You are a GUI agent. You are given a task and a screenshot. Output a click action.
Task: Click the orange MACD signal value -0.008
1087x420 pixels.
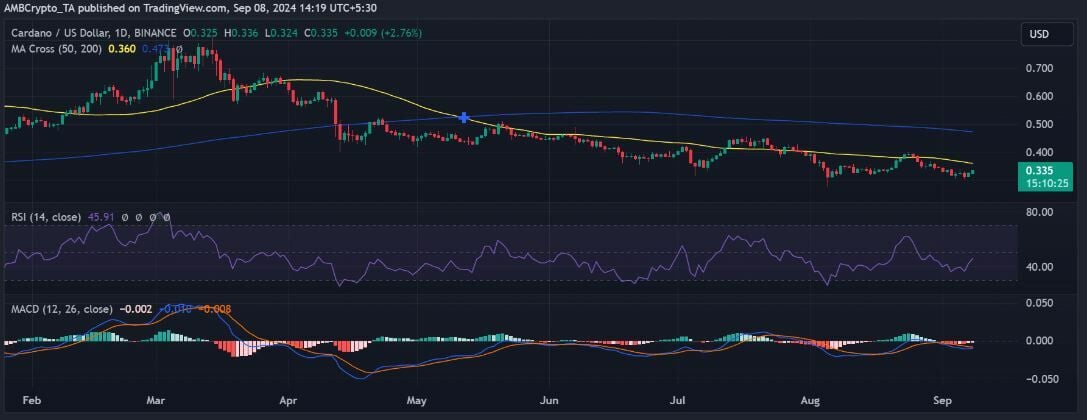click(215, 309)
